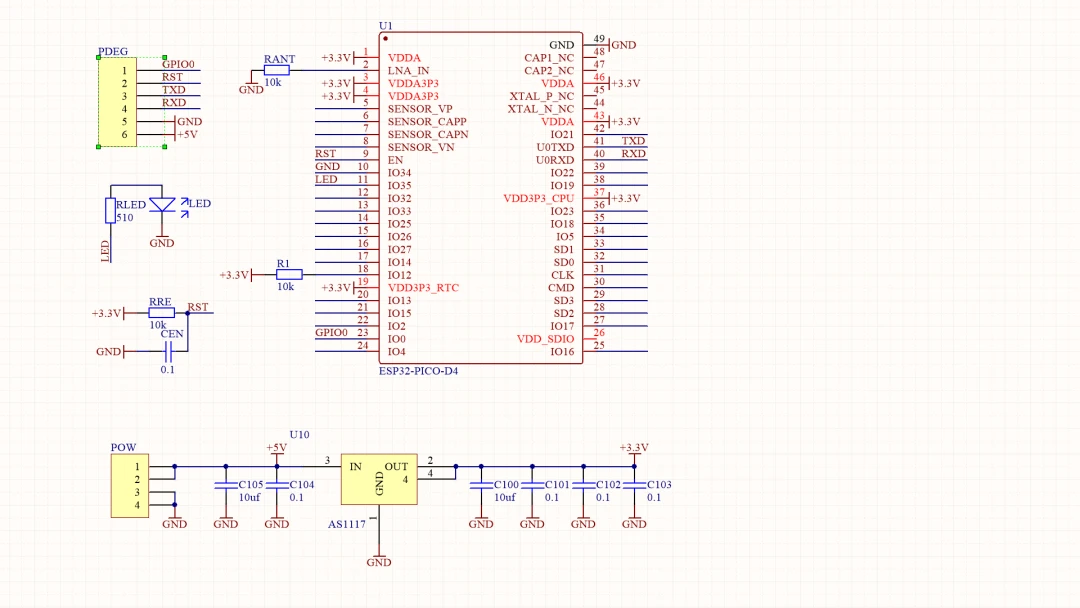Select the C105 capacitor symbol
The height and width of the screenshot is (608, 1080).
click(226, 485)
